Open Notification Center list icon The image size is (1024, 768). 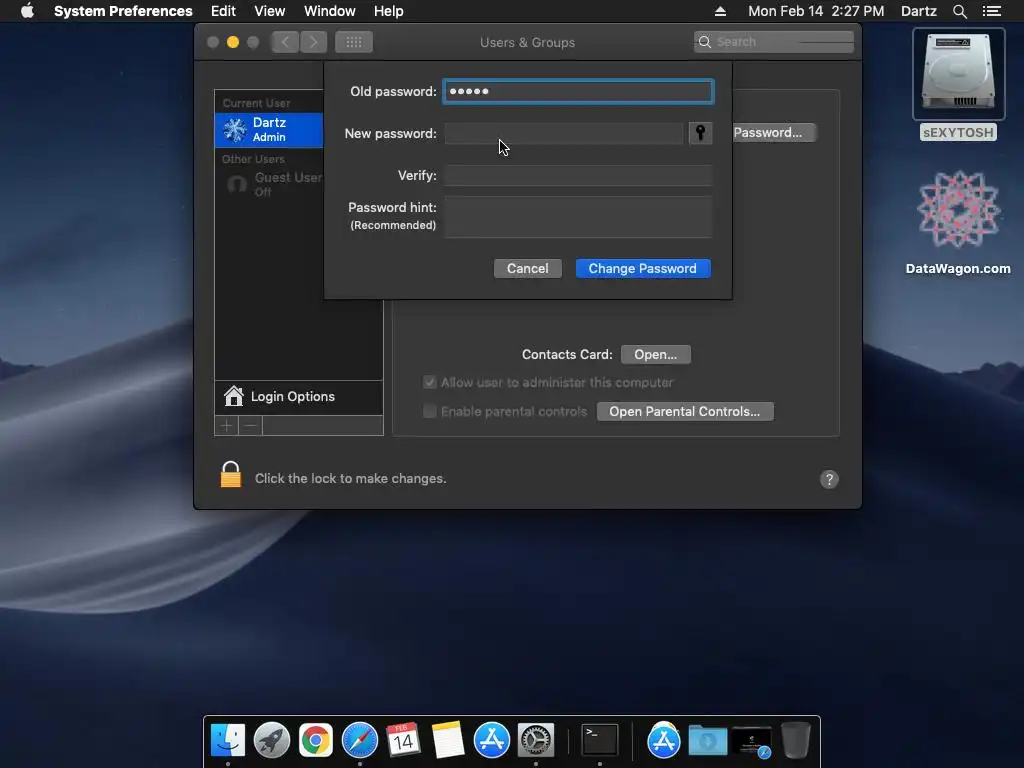click(x=991, y=11)
